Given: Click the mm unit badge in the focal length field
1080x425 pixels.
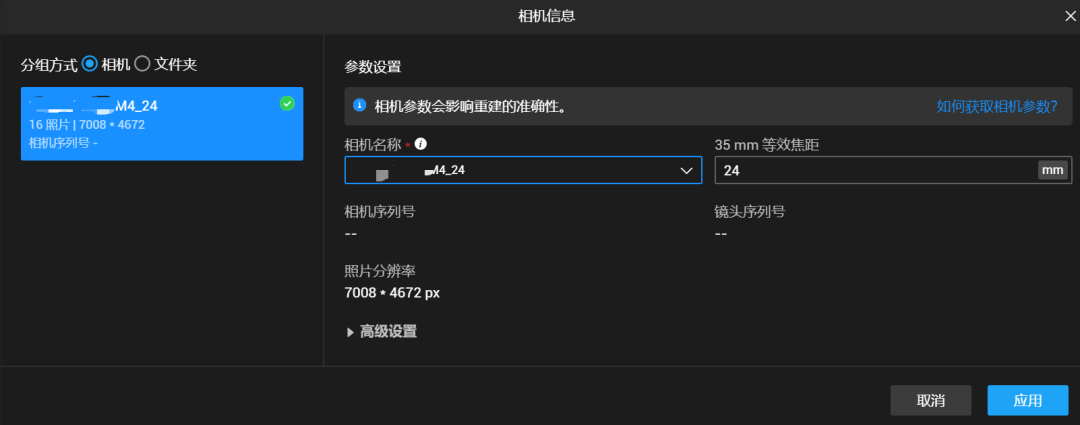Looking at the screenshot, I should [x=1052, y=170].
